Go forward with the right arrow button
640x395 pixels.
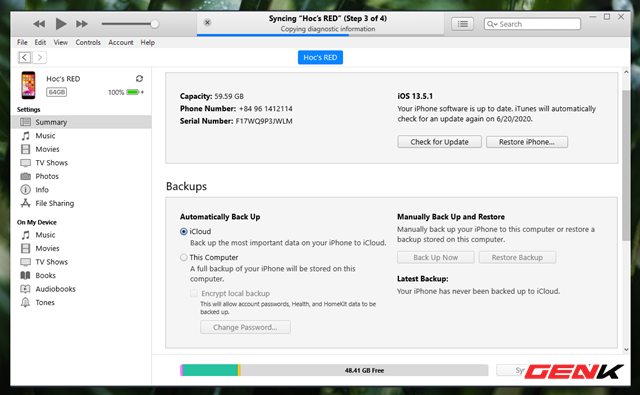(40, 58)
